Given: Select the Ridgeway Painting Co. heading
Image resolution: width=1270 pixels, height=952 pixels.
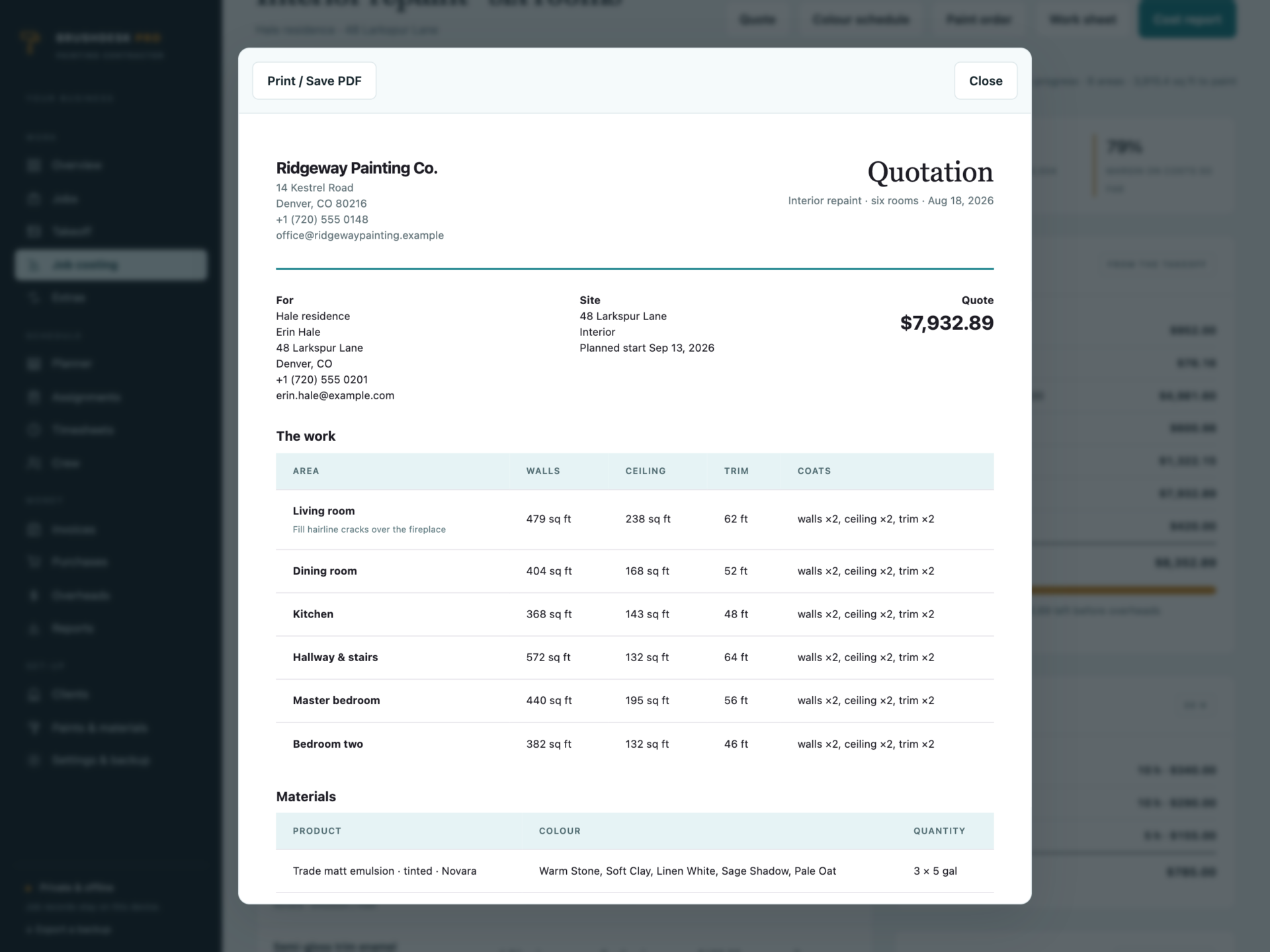Looking at the screenshot, I should coord(357,168).
